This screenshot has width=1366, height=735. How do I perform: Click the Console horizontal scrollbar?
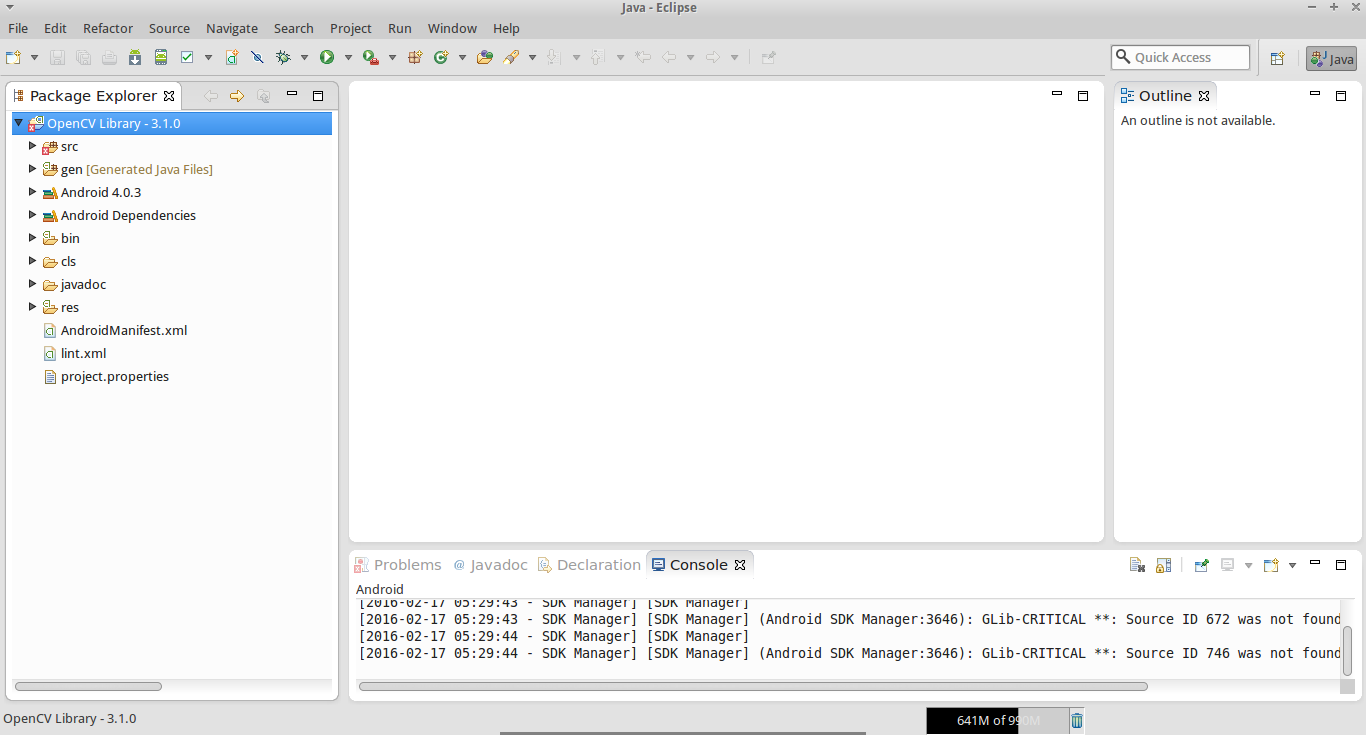[x=753, y=687]
